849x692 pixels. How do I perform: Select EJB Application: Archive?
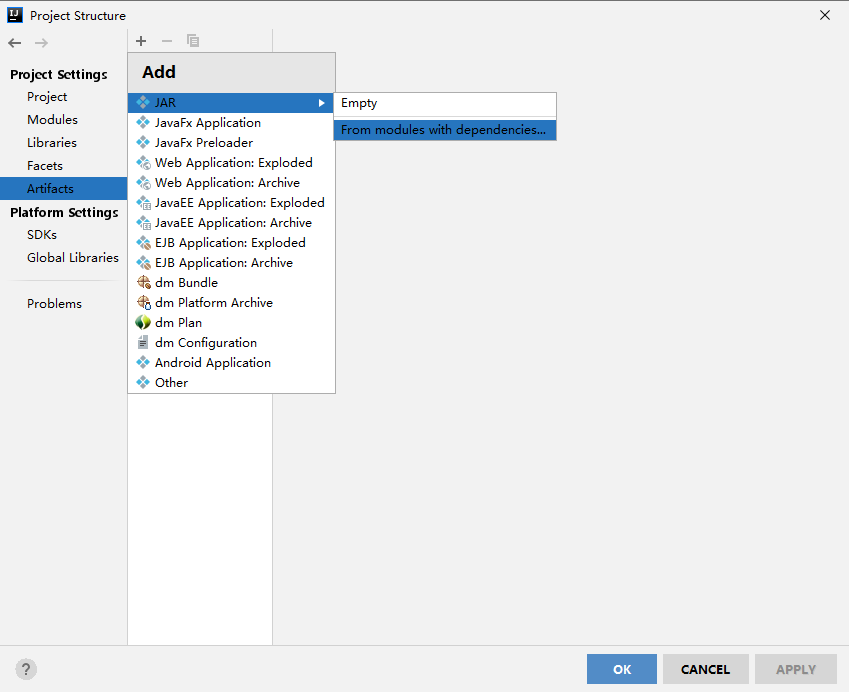pos(231,263)
